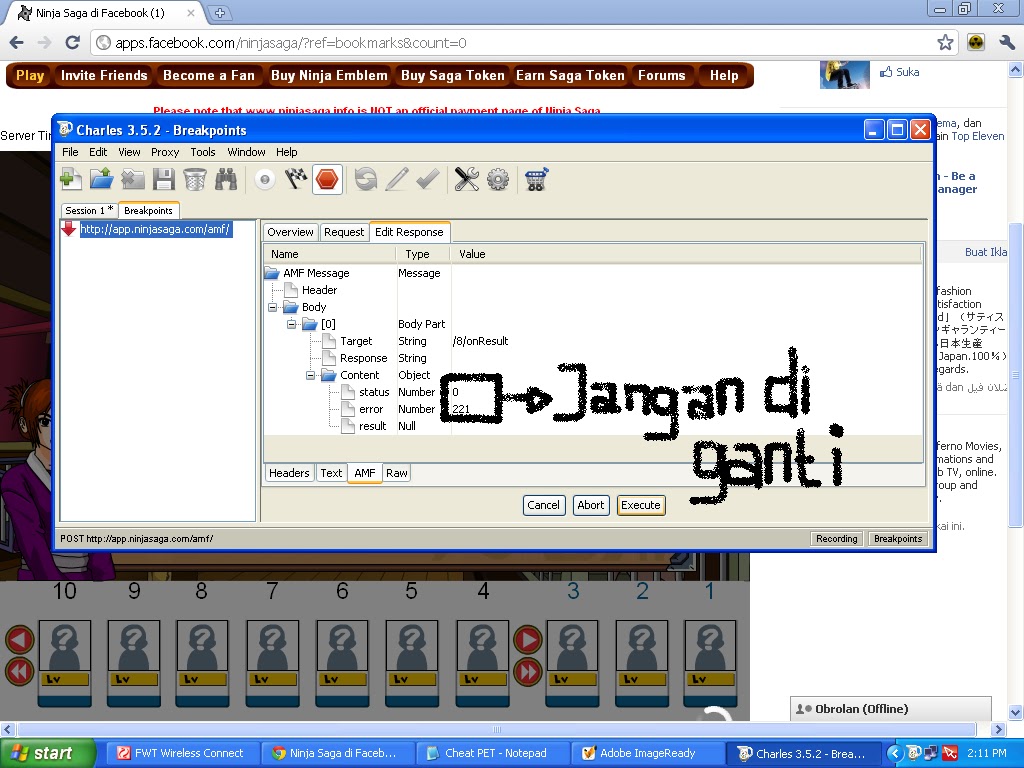Click the Clear Session trash icon
Viewport: 1024px width, 768px height.
(195, 179)
